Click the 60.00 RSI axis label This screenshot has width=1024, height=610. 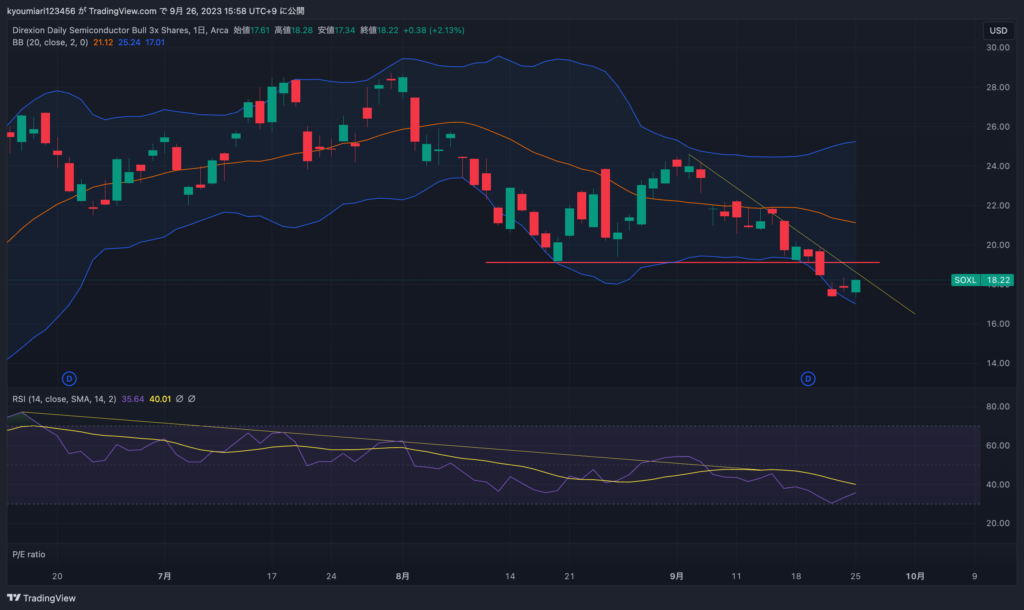[998, 445]
